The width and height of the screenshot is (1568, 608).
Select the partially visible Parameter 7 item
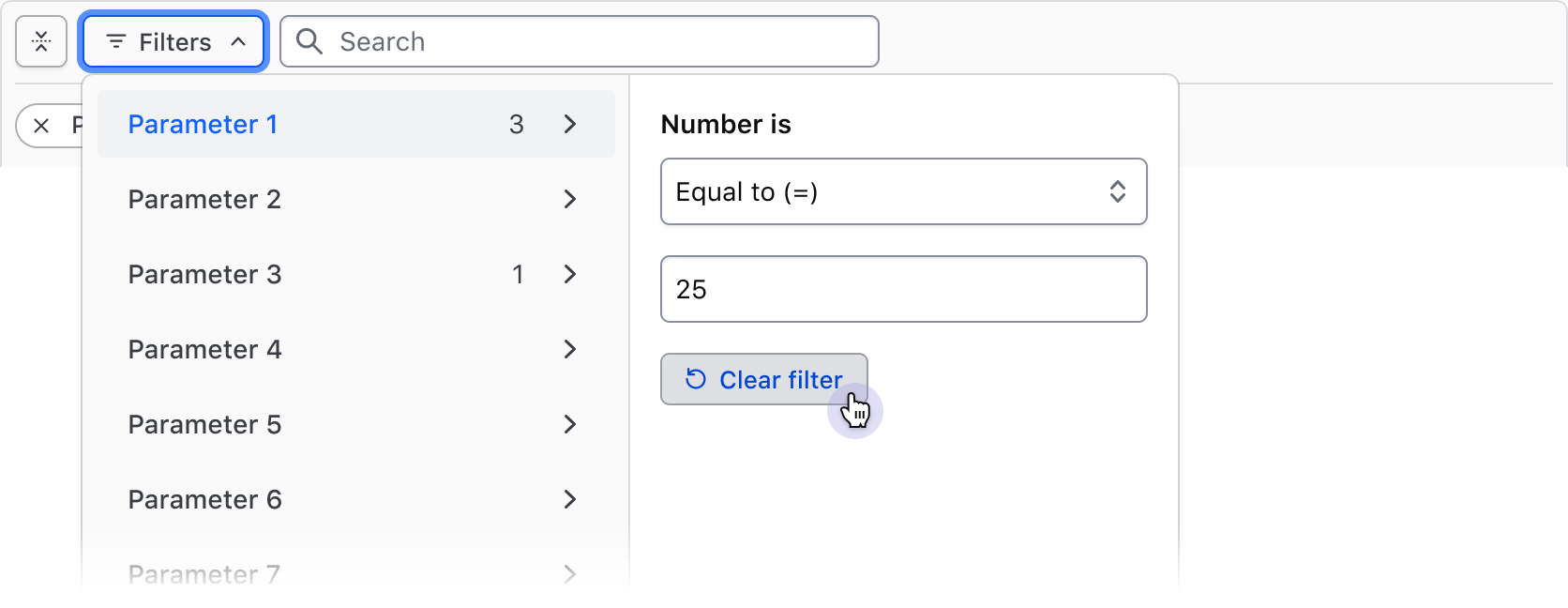pos(204,573)
